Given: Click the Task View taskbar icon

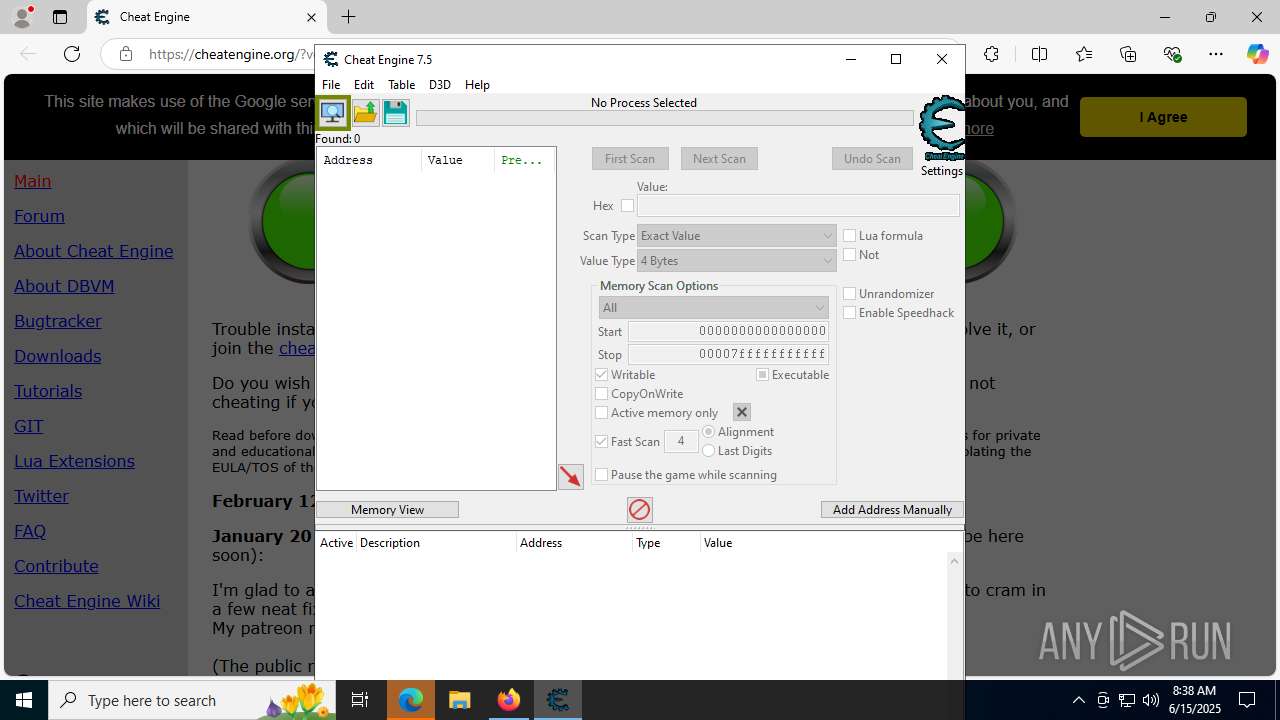Looking at the screenshot, I should coord(361,700).
